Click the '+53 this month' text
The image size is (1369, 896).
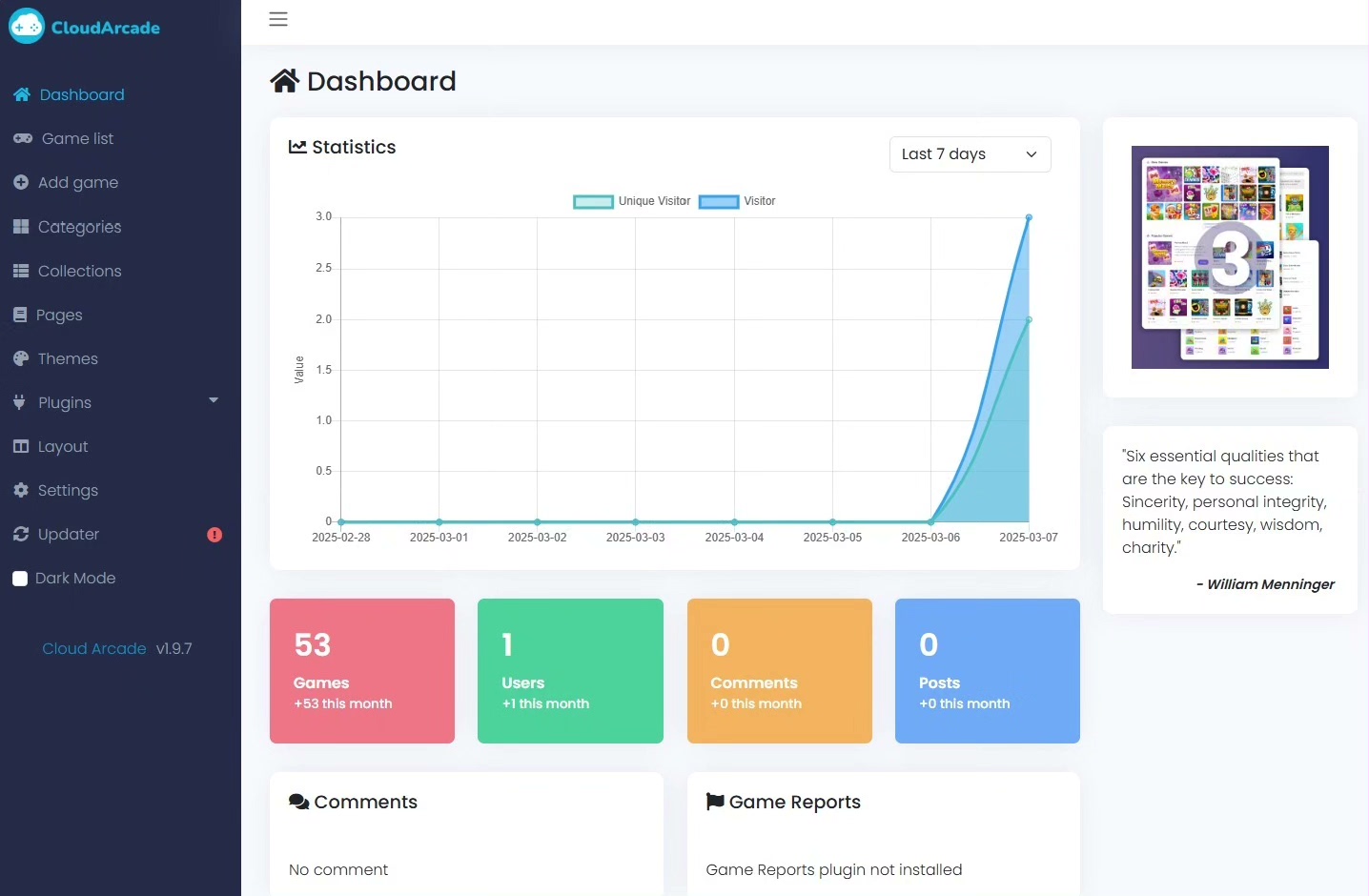click(343, 703)
